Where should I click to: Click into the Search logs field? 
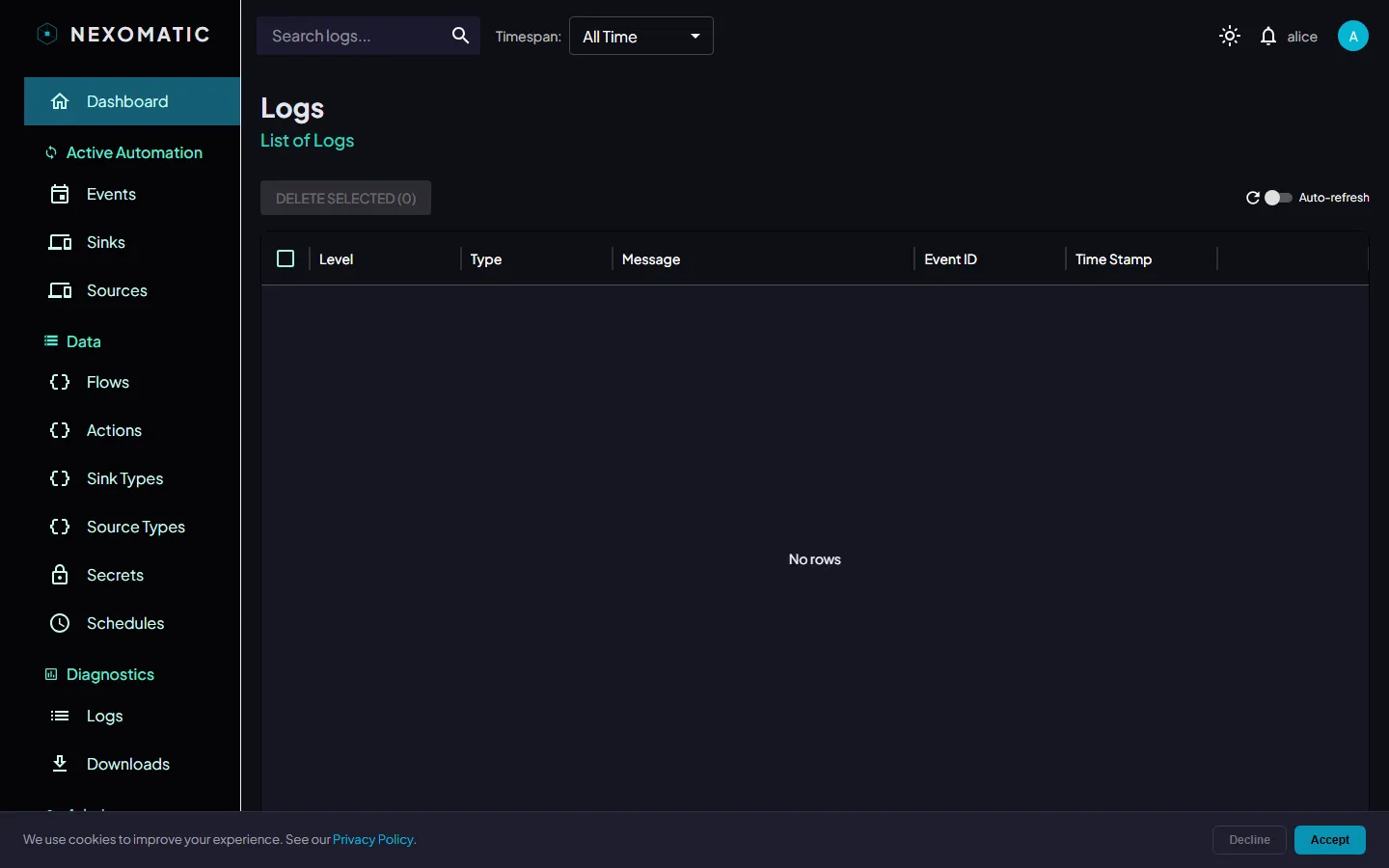352,36
